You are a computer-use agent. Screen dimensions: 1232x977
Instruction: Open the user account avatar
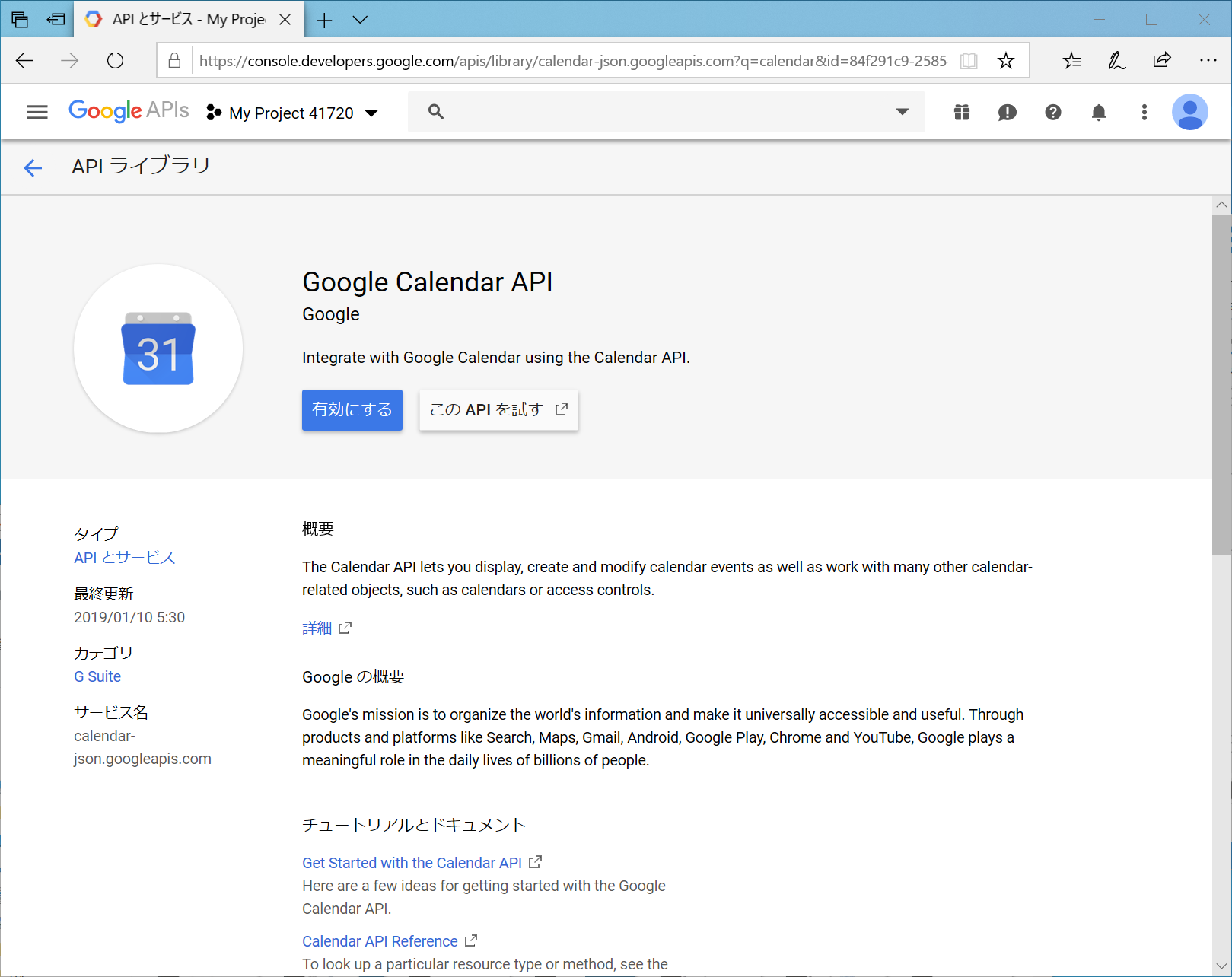coord(1190,113)
